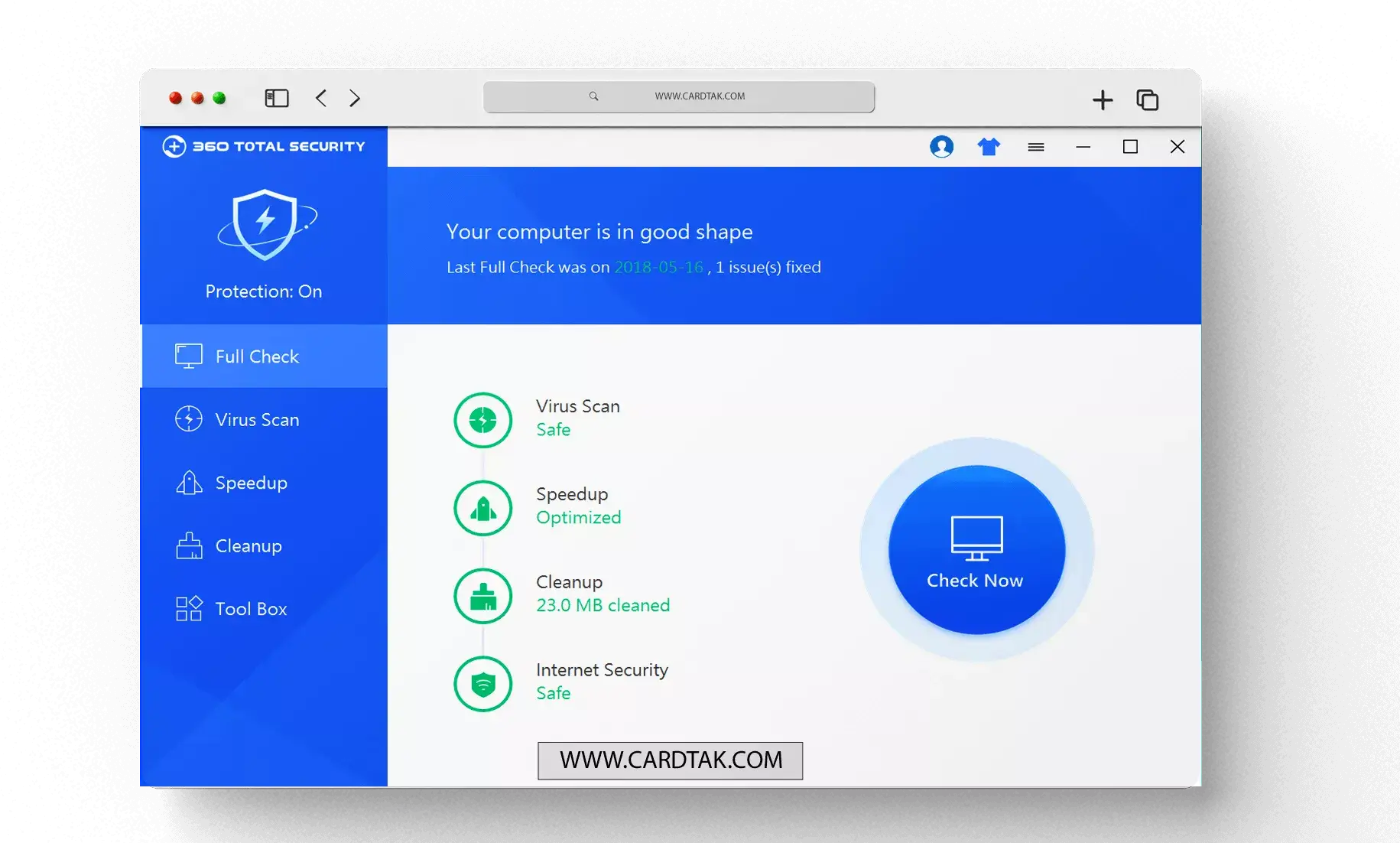This screenshot has height=843, width=1400.
Task: Click the browser address bar
Action: (x=678, y=96)
